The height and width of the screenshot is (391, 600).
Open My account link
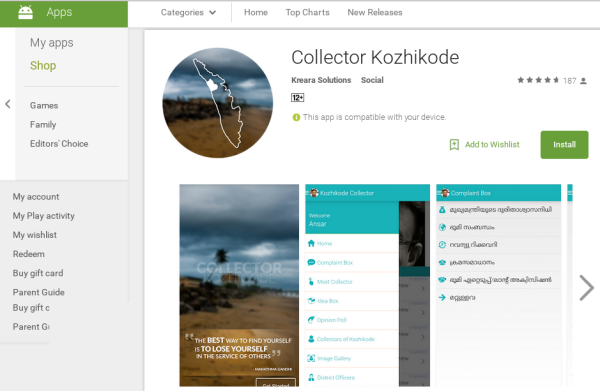(36, 197)
